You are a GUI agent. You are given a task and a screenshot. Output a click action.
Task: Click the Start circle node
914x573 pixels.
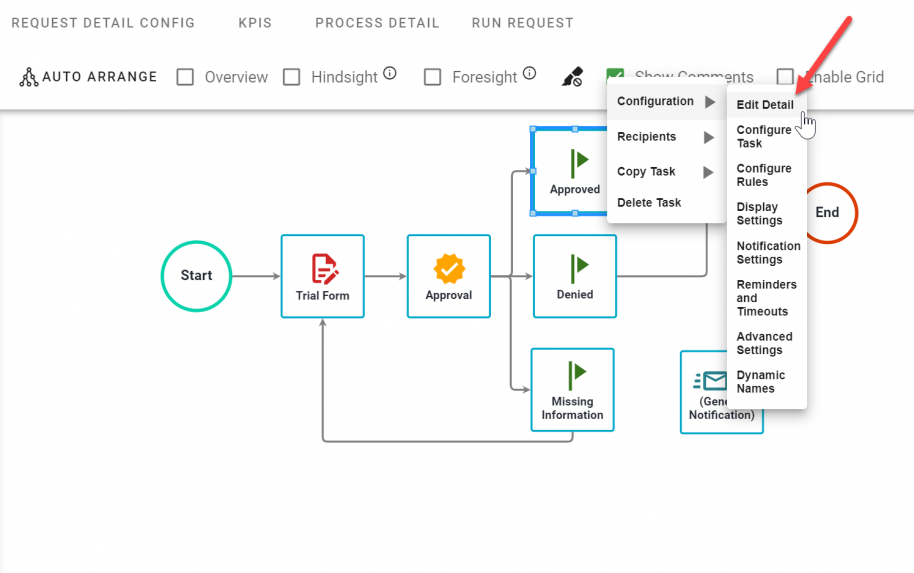point(196,275)
